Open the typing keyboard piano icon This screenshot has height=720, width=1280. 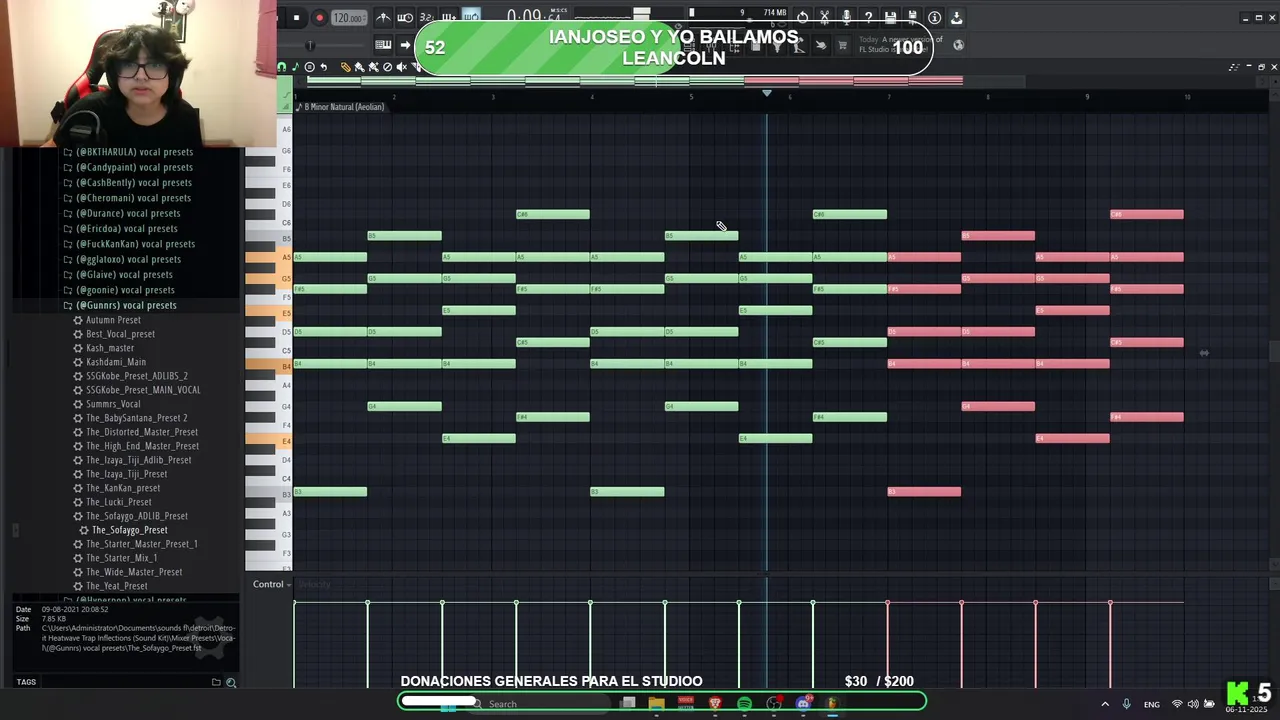(x=383, y=45)
